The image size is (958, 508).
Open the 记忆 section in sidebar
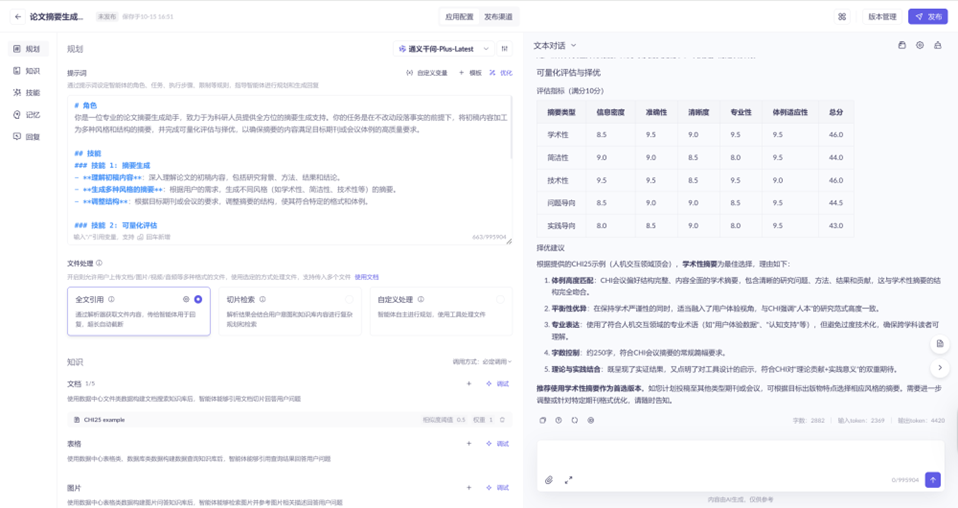point(27,115)
